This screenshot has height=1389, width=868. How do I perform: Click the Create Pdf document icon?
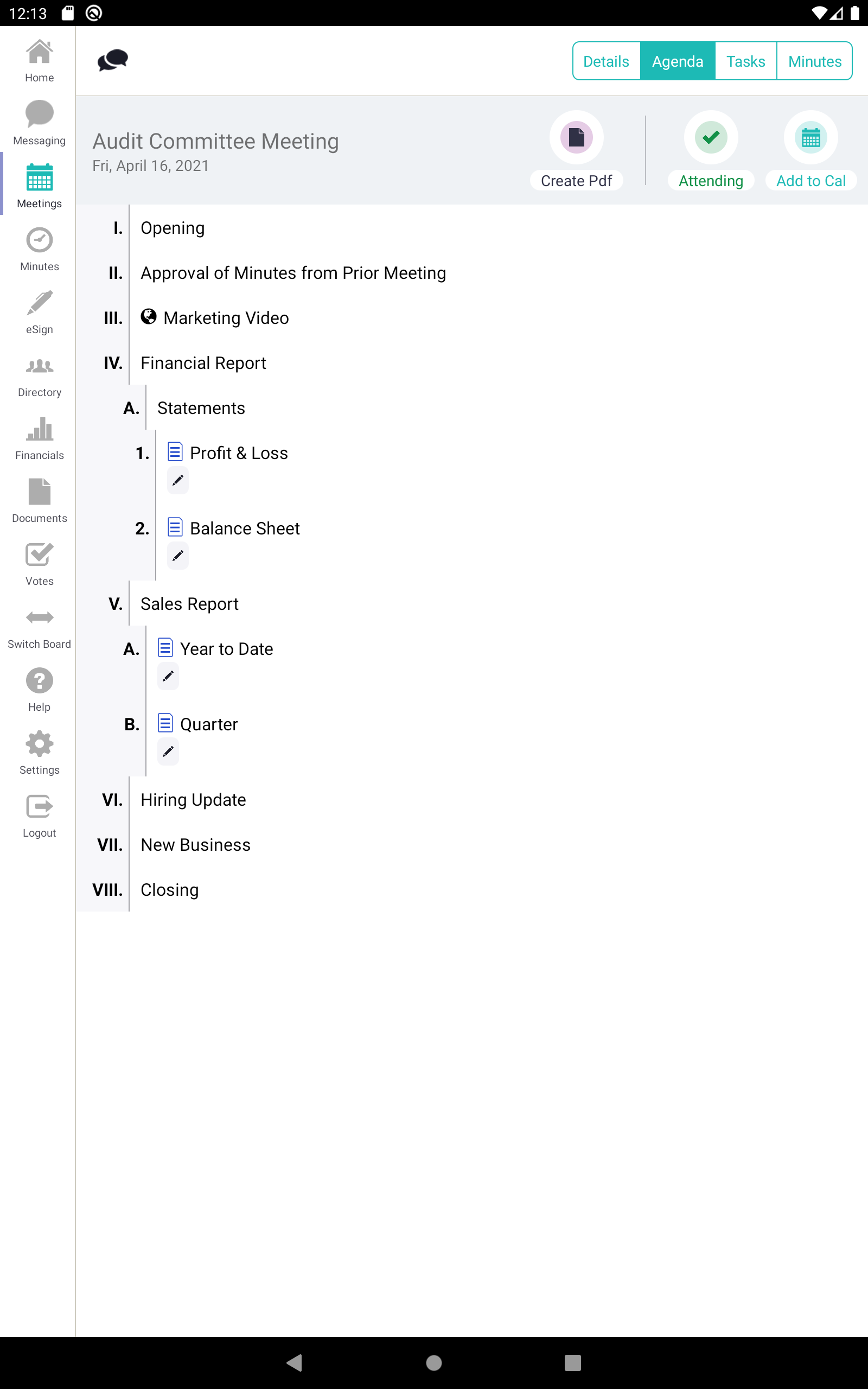(576, 138)
